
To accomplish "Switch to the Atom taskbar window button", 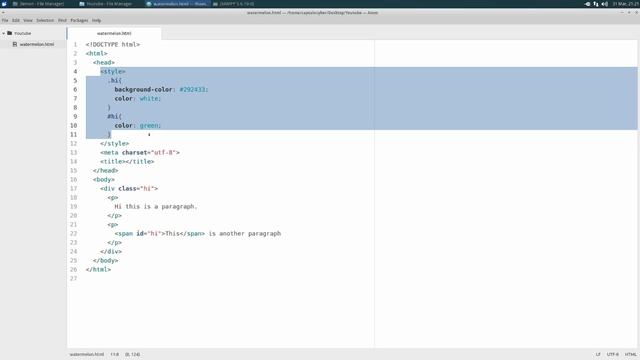I will tap(177, 4).
